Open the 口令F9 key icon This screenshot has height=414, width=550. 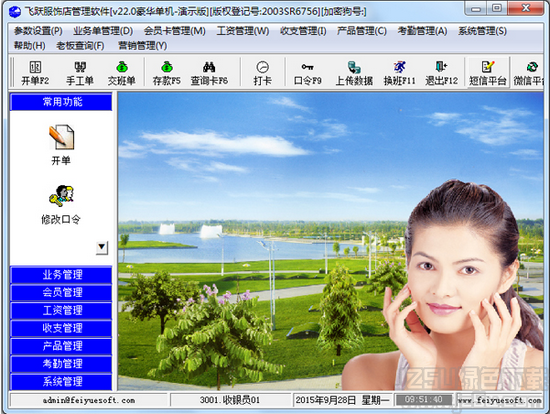307,73
